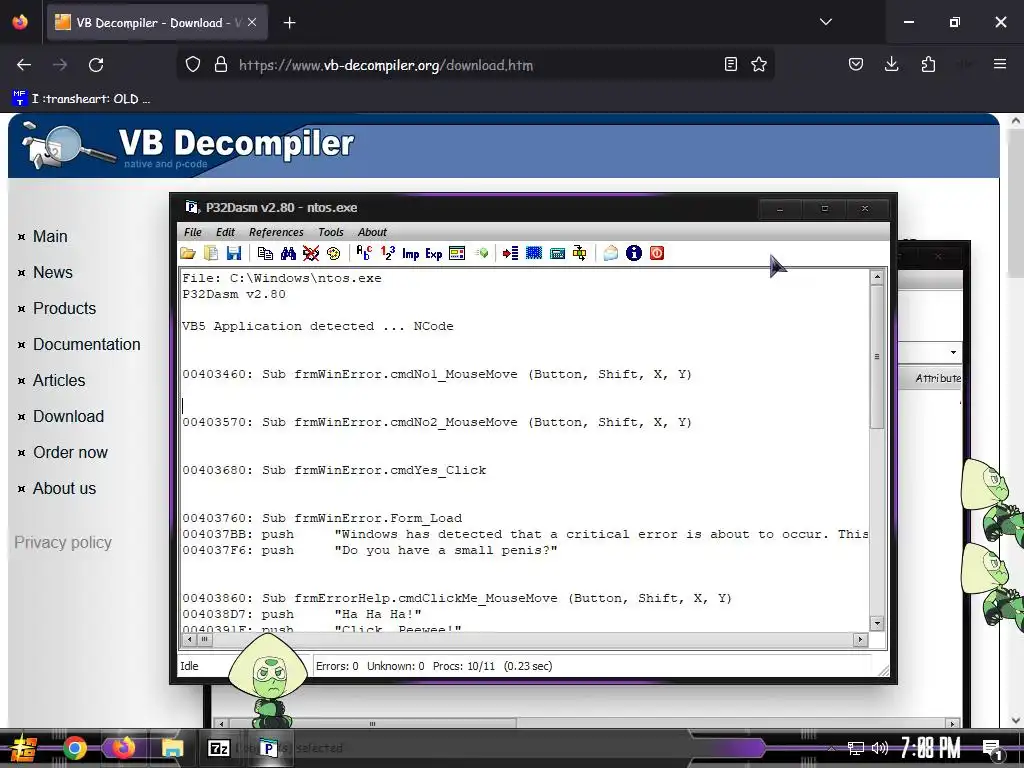
Task: Open a new Firefox tab
Action: tap(289, 23)
